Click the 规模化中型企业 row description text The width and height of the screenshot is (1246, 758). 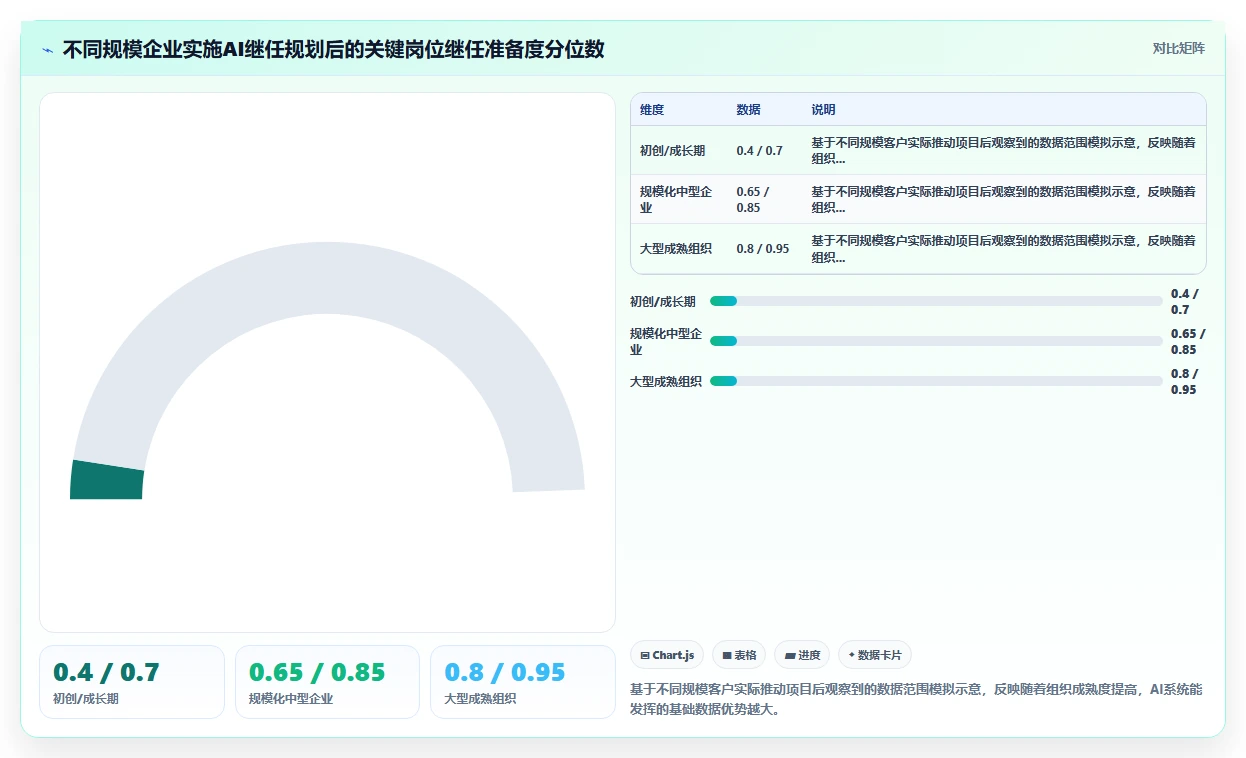coord(1003,199)
